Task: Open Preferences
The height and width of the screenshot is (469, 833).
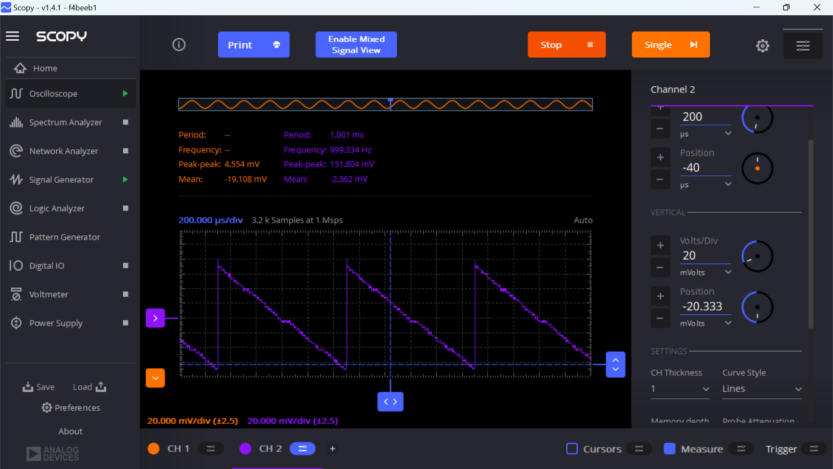Action: pos(71,408)
